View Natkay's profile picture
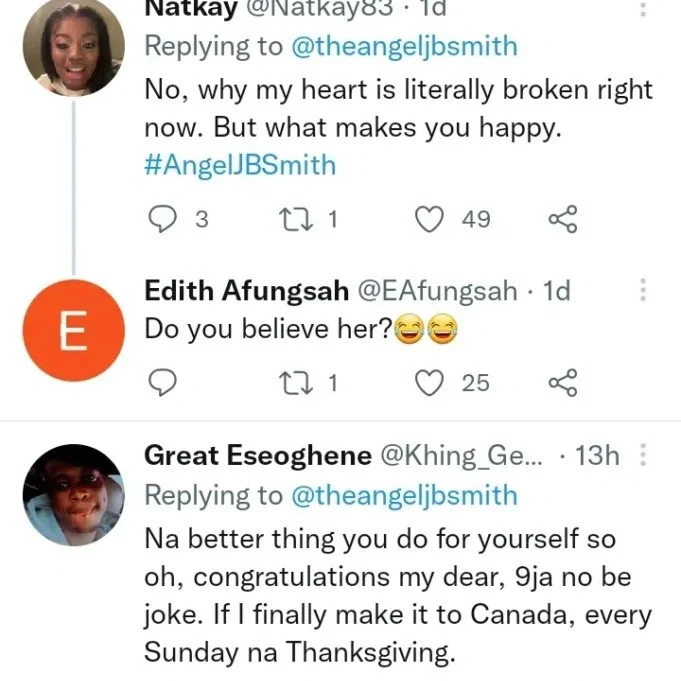 click(x=73, y=48)
